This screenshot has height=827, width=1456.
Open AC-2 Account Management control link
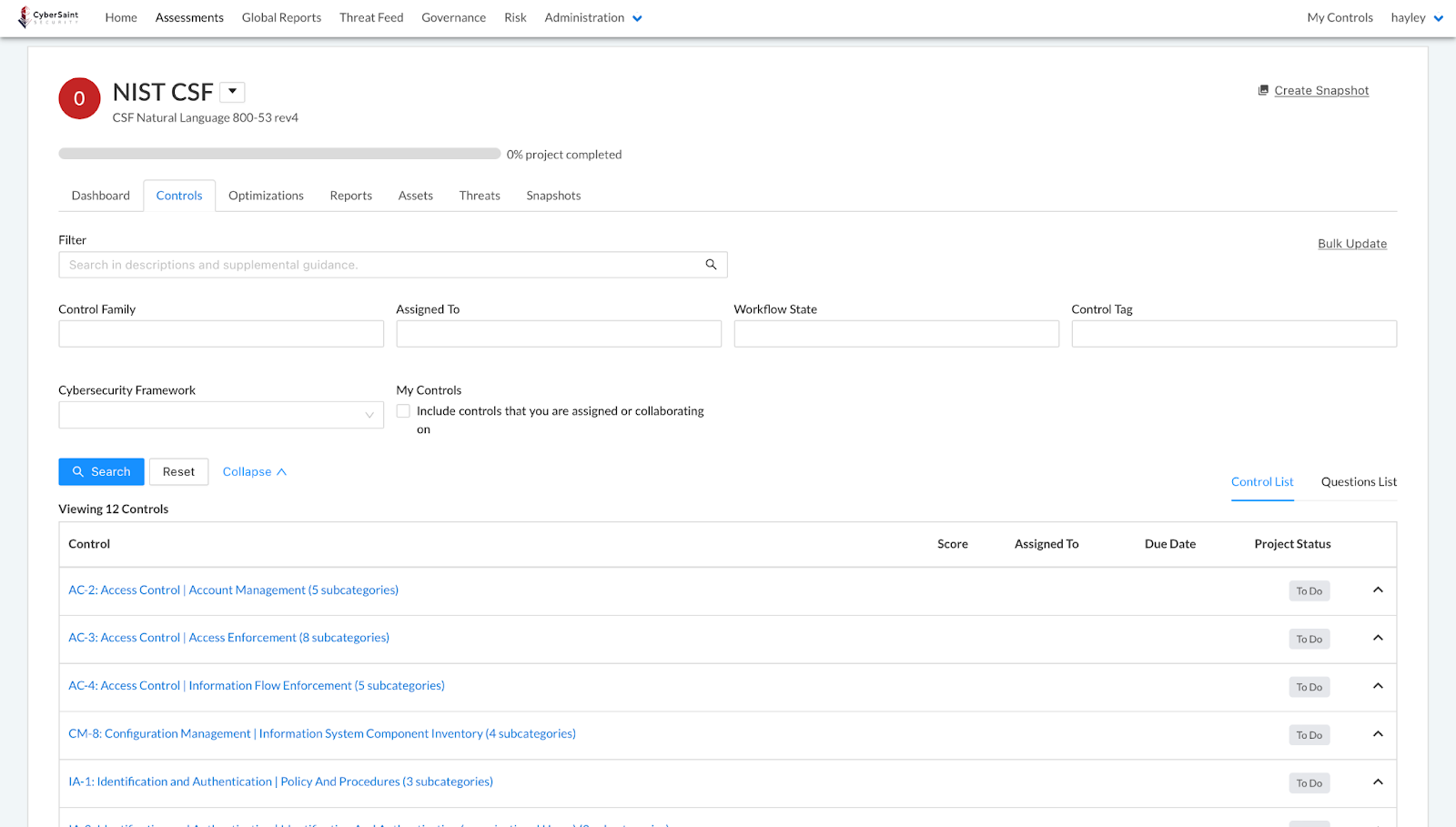click(234, 590)
